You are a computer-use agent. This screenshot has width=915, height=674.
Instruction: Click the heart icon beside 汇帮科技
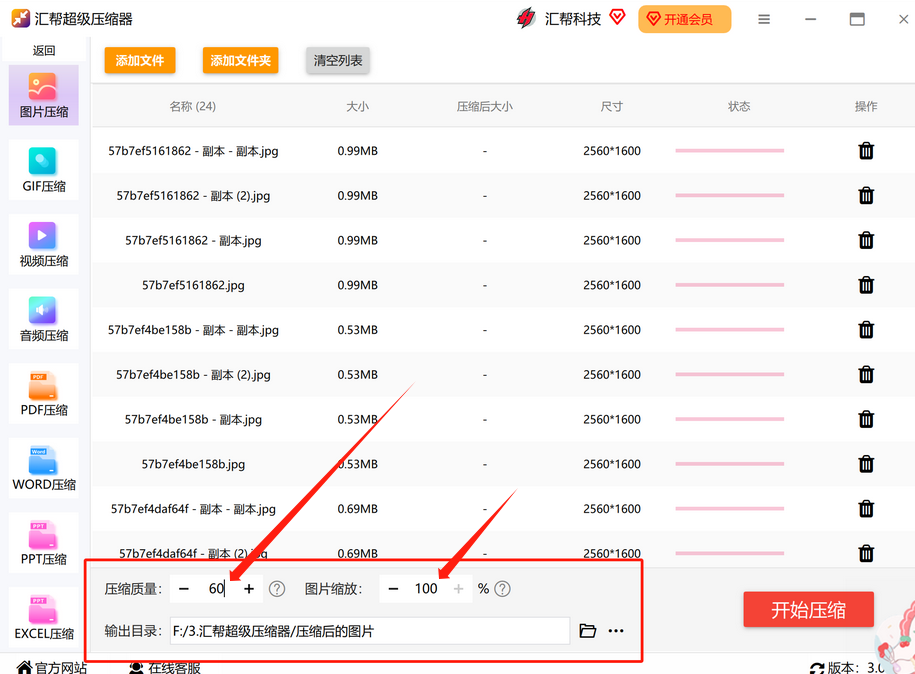coord(617,17)
